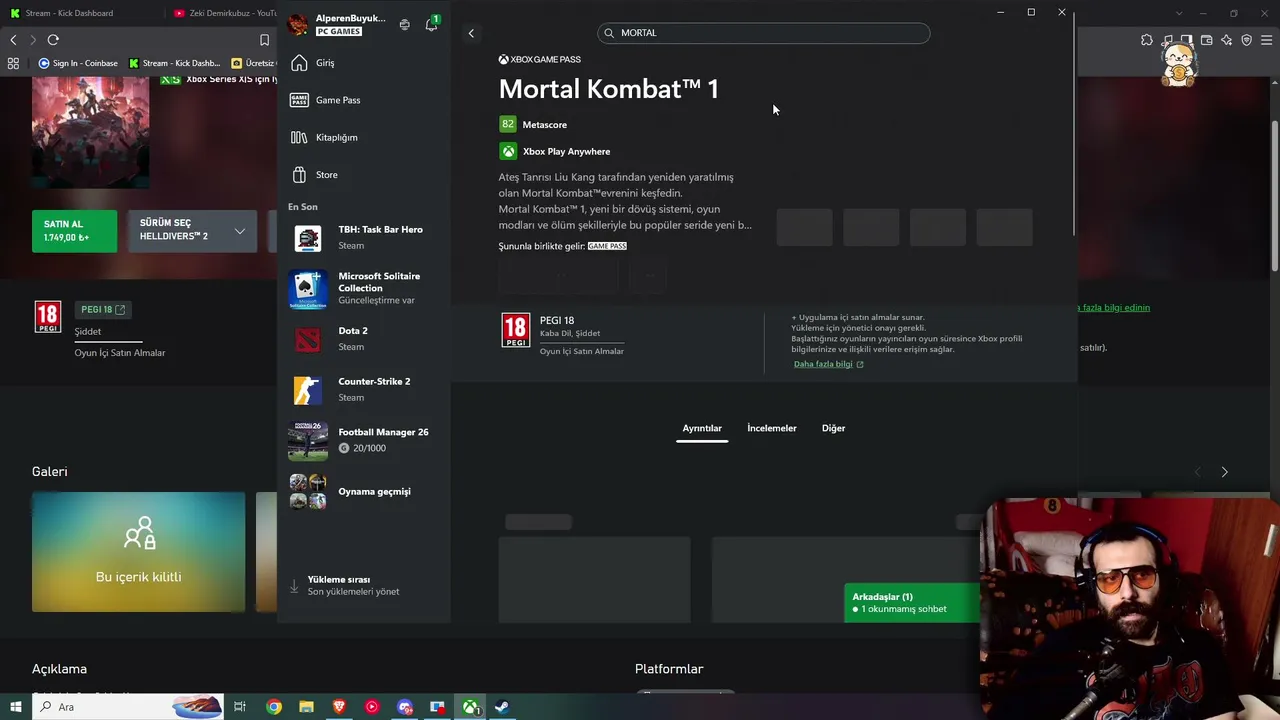Open the locked gallery content thumbnail

(x=138, y=552)
